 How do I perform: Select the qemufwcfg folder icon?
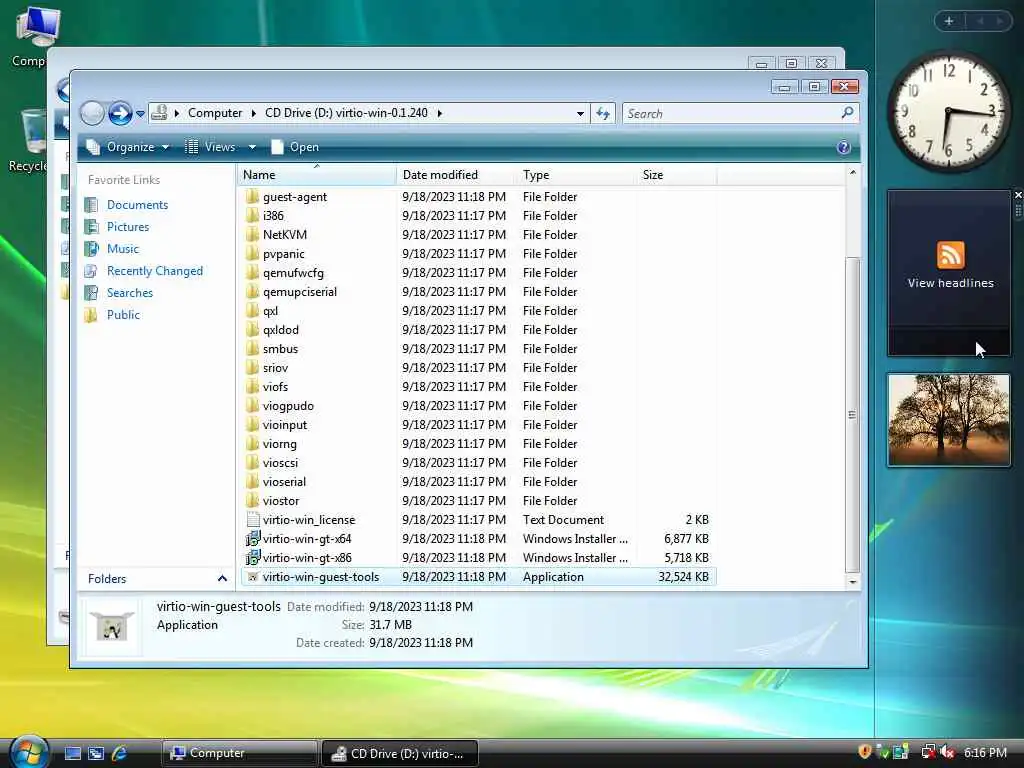(253, 272)
